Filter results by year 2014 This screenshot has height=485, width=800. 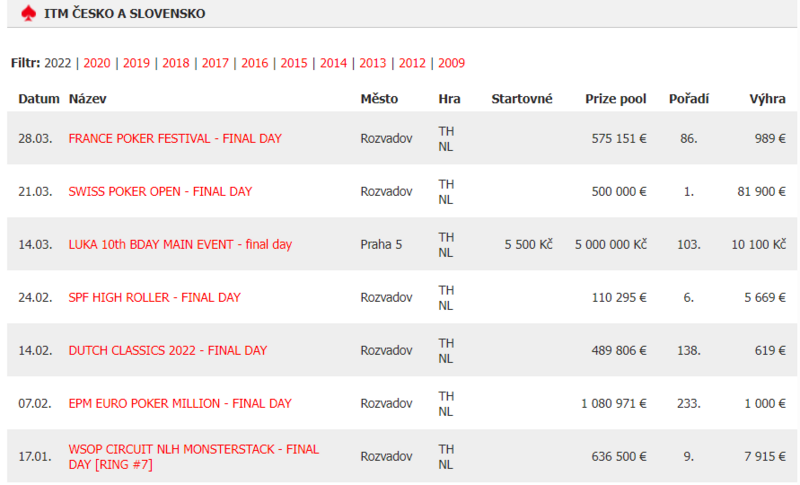[333, 63]
